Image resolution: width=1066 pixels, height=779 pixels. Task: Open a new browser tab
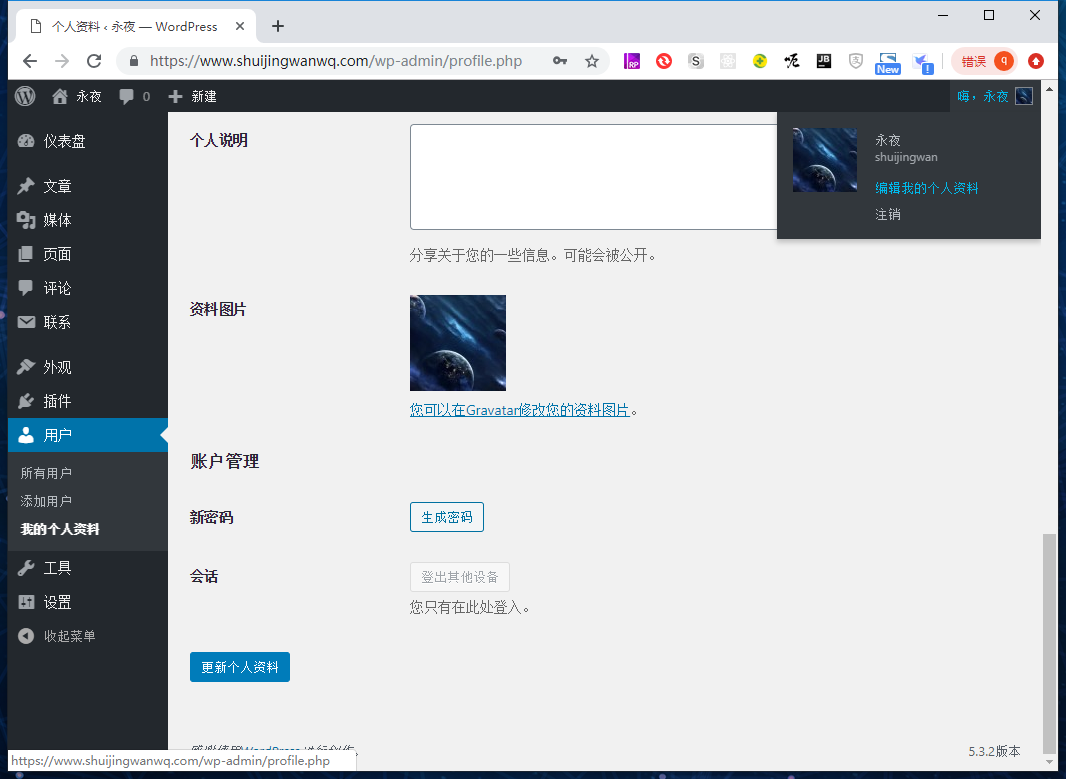[x=277, y=27]
